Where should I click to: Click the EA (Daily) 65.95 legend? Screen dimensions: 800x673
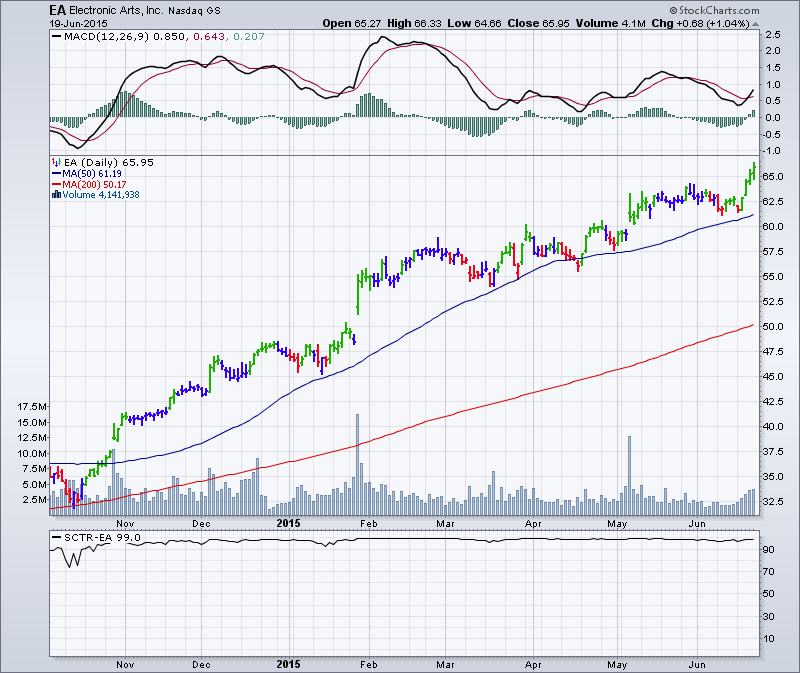tap(109, 162)
